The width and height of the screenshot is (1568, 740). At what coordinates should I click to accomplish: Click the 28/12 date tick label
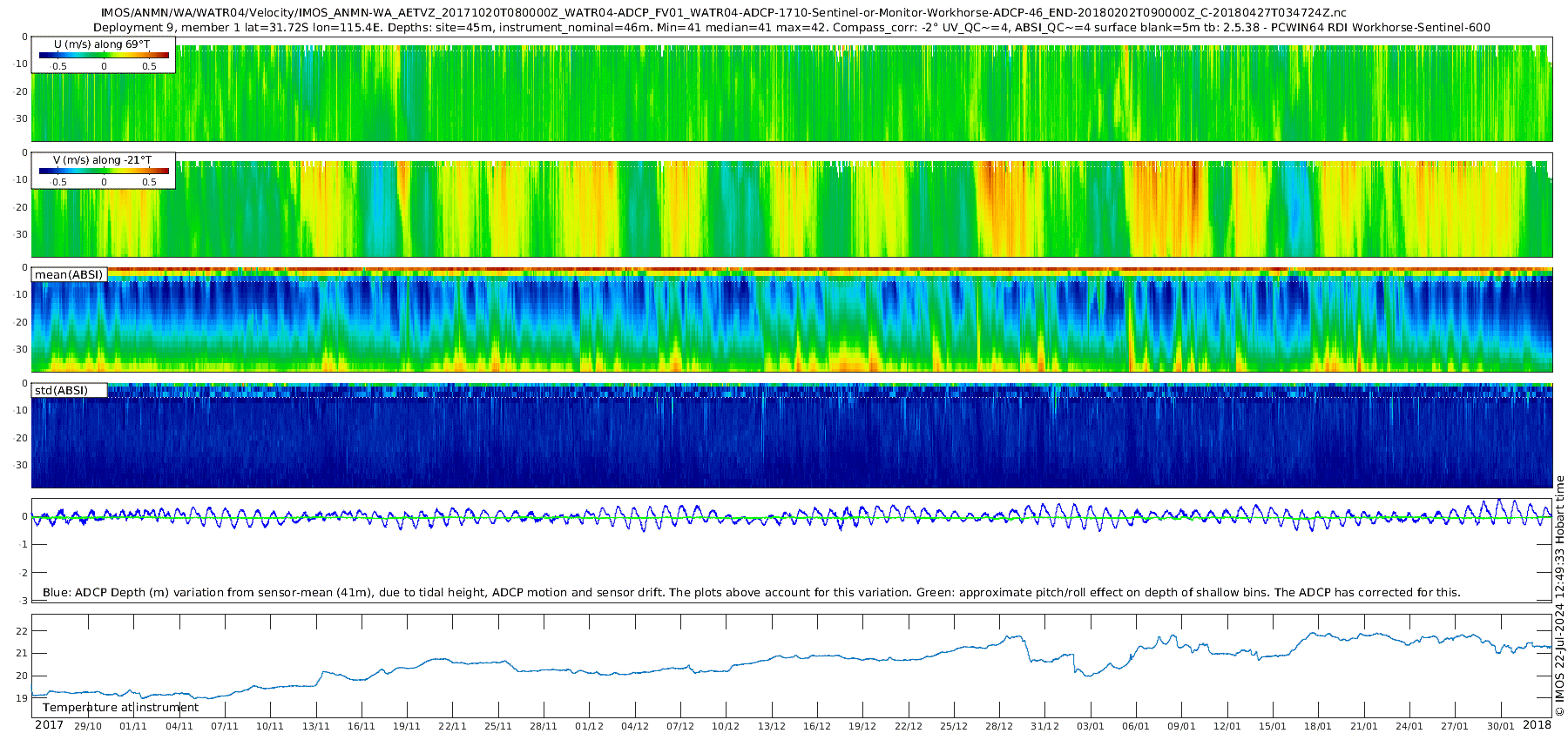click(999, 726)
